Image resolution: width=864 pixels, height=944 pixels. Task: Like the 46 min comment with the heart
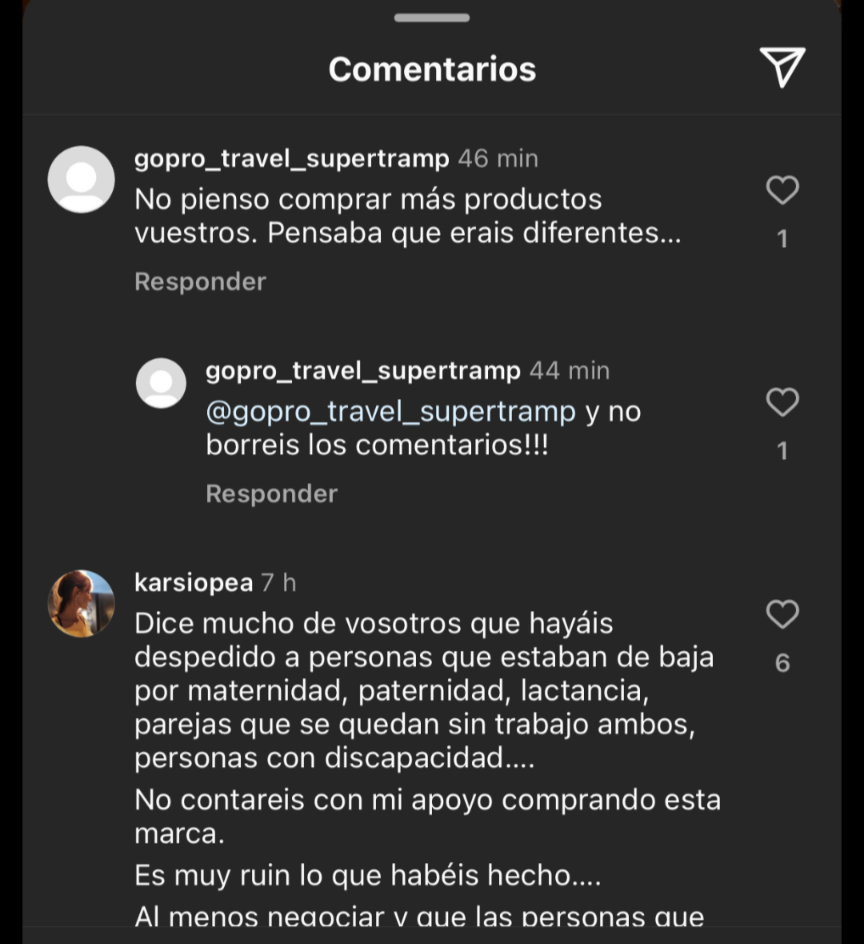[x=782, y=190]
